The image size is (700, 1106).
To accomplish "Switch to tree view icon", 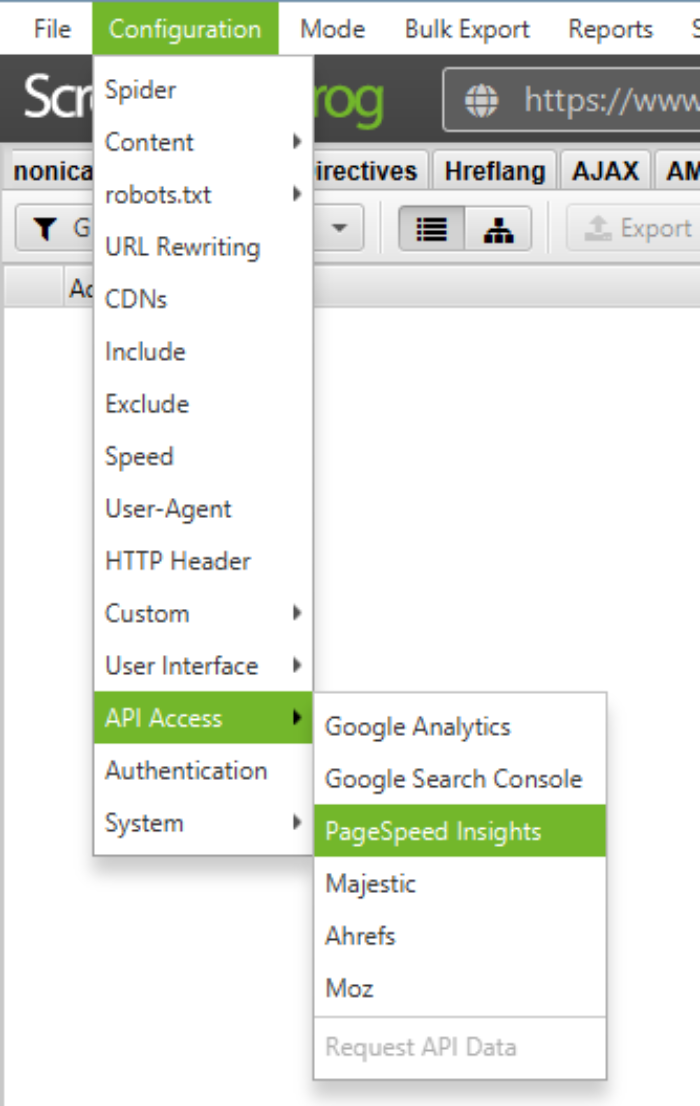I will pos(497,230).
